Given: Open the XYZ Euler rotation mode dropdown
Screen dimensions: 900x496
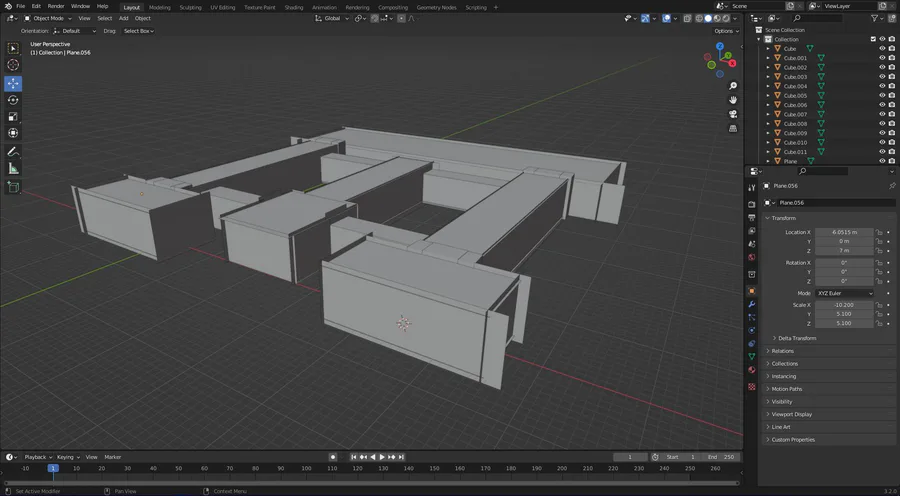Looking at the screenshot, I should (844, 293).
